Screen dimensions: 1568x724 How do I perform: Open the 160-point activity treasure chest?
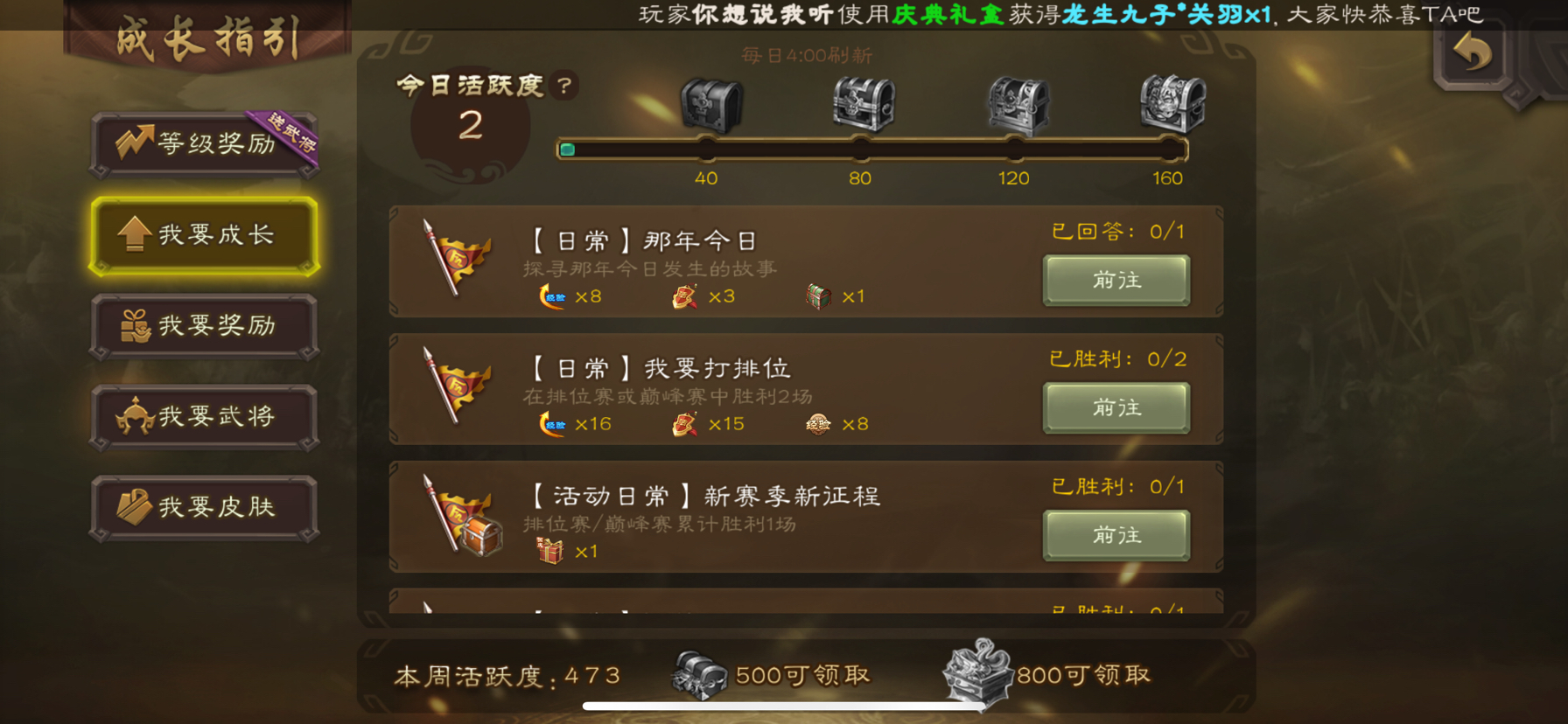click(1172, 103)
